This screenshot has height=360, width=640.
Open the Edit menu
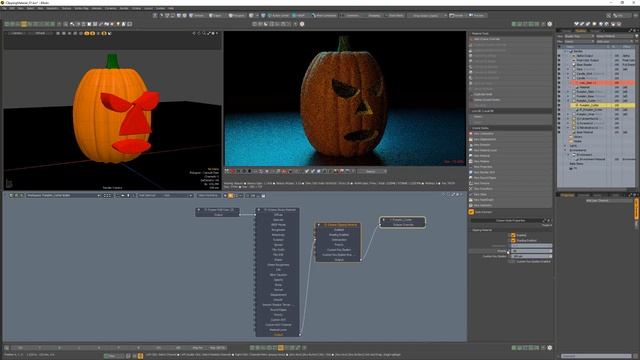[x=12, y=8]
